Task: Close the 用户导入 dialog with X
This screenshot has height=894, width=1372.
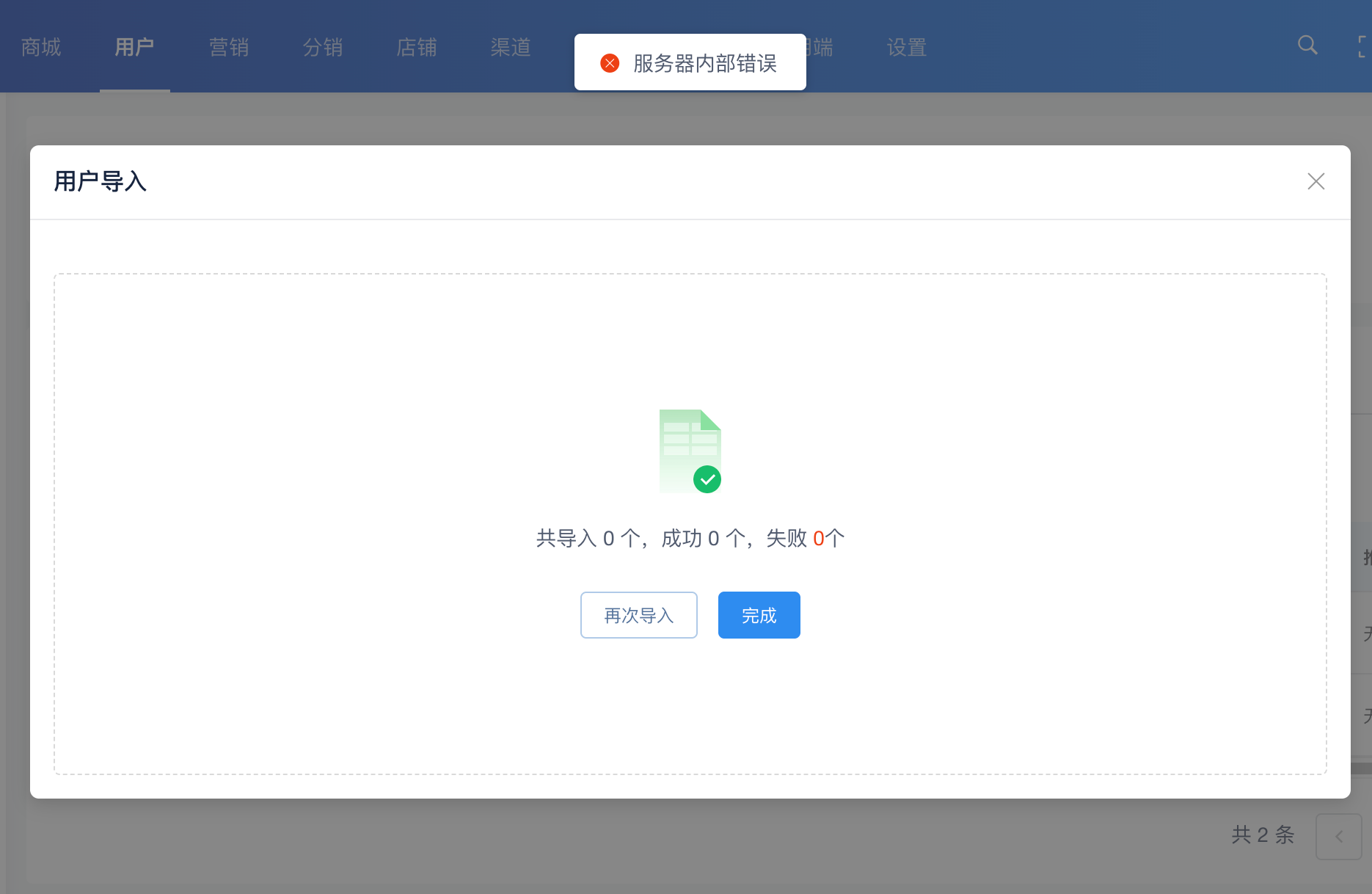Action: (1316, 181)
